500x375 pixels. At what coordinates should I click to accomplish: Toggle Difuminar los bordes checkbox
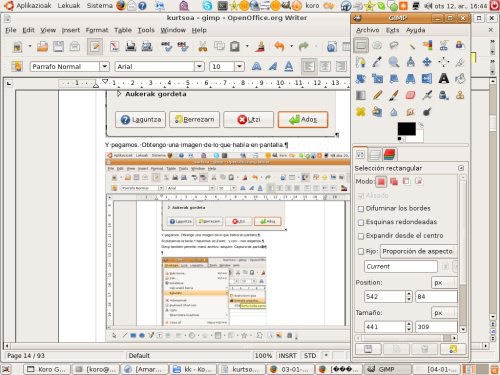[x=361, y=209]
